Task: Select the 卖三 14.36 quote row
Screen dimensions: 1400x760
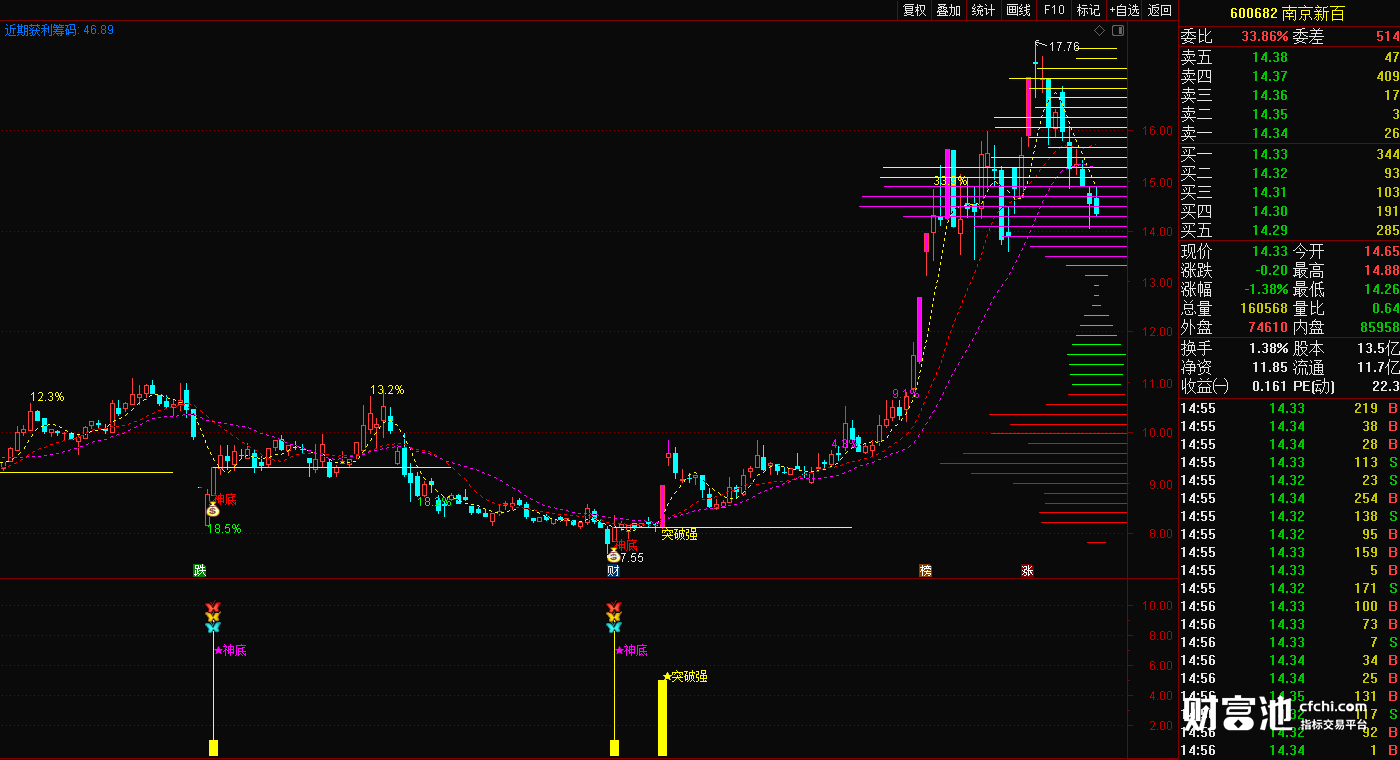Action: click(1290, 95)
